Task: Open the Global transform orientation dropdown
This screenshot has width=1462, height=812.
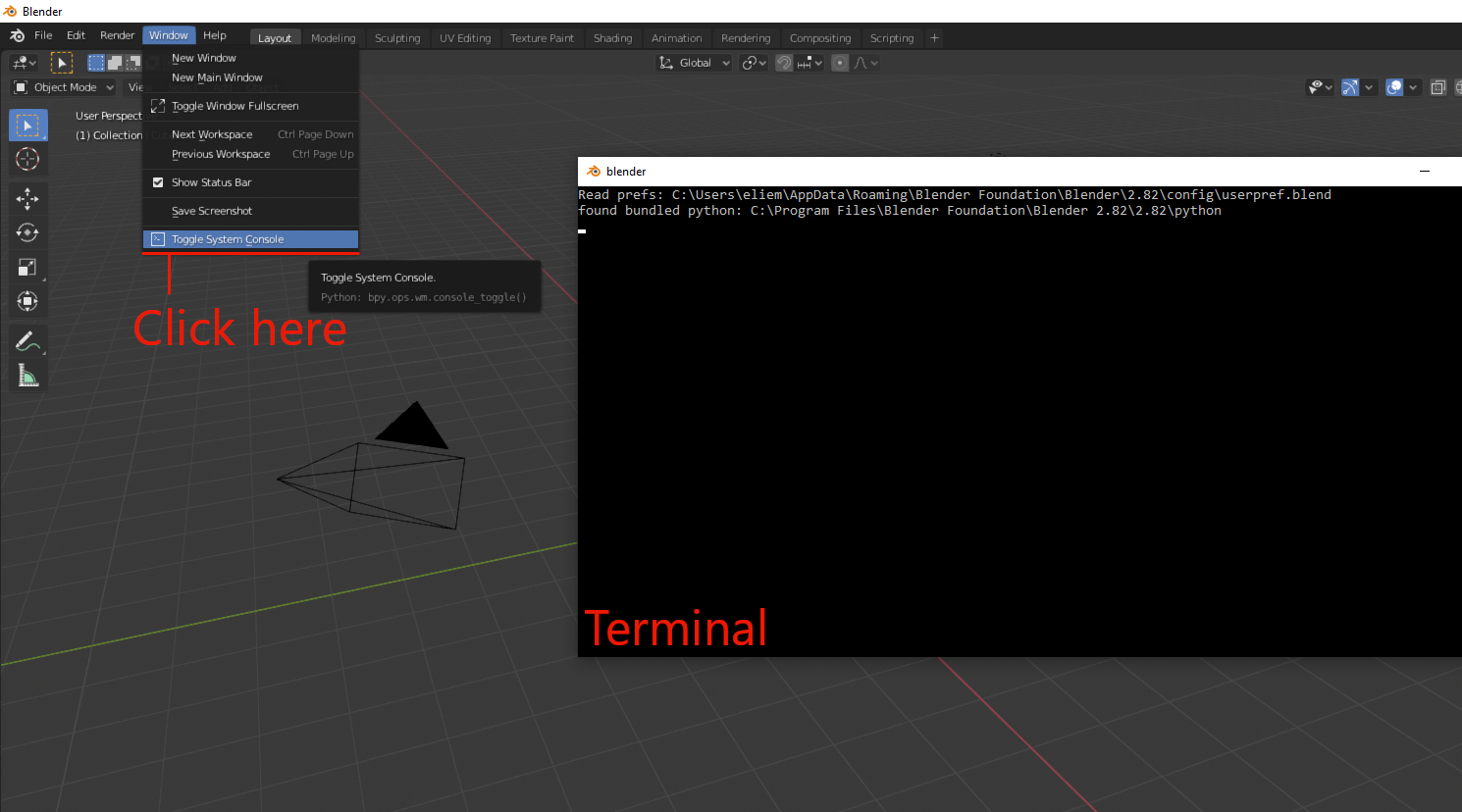Action: (x=694, y=62)
